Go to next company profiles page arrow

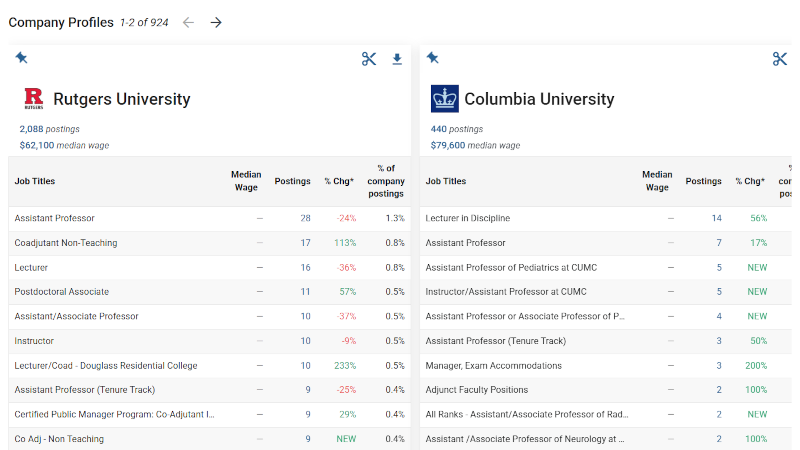click(216, 22)
